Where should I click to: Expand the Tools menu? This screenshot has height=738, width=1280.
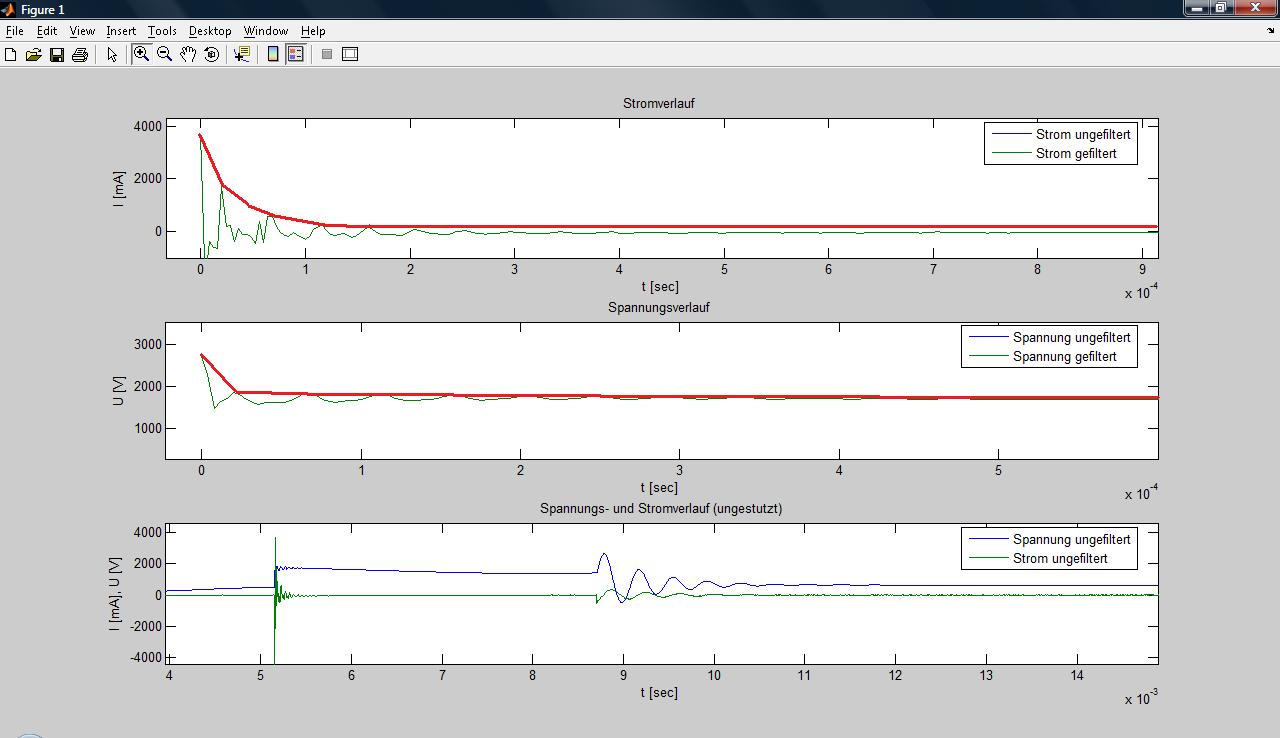click(162, 31)
